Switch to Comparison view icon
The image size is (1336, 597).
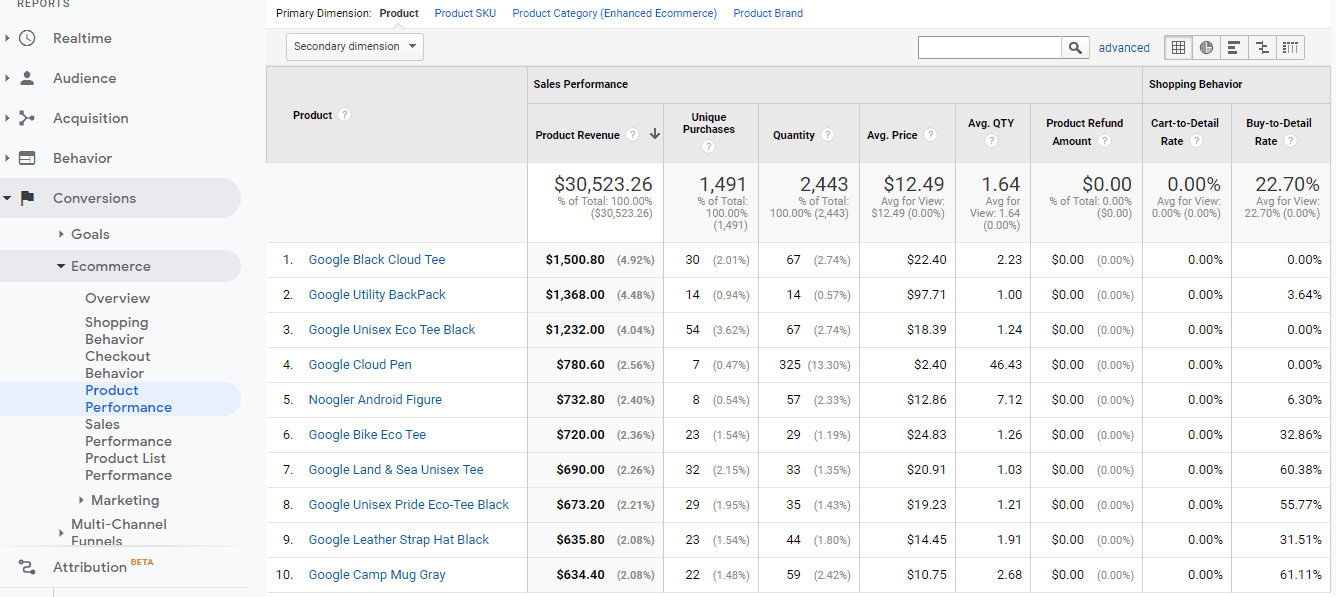[1262, 47]
